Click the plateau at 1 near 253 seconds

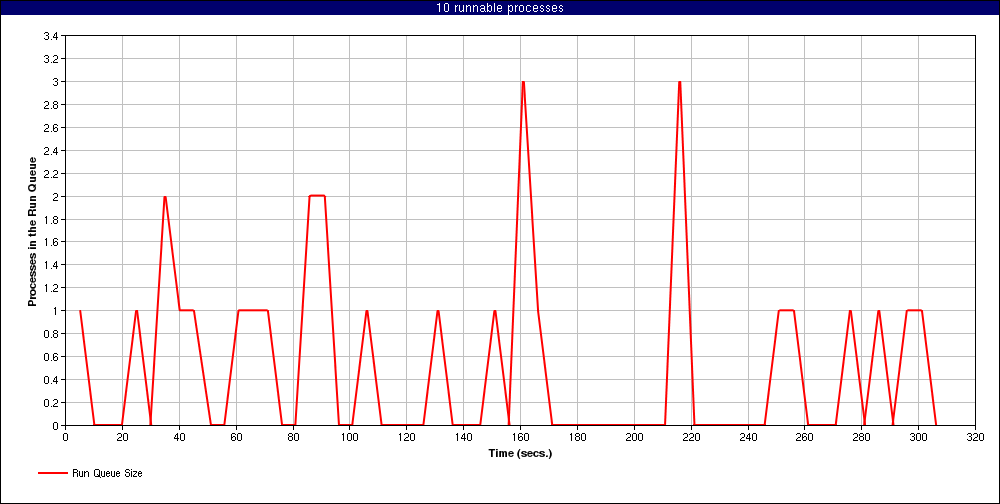[786, 311]
